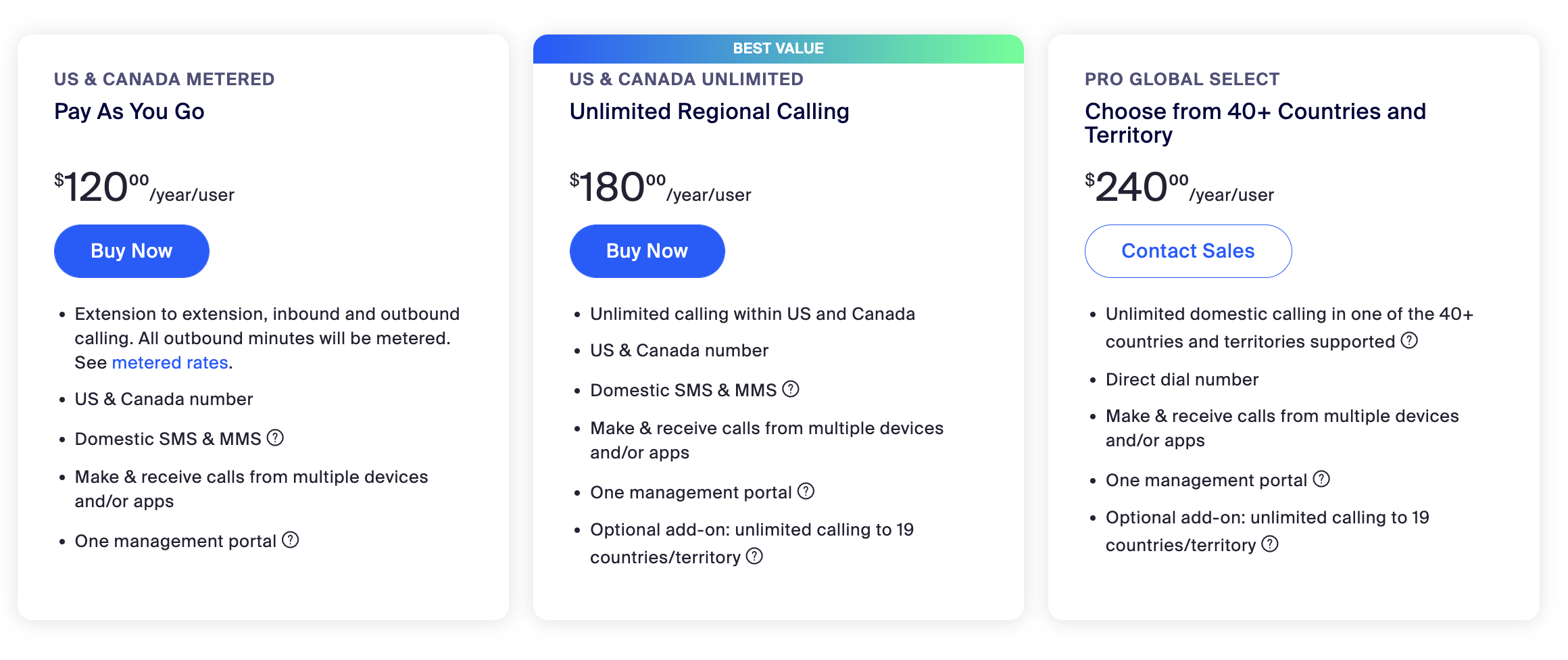Click help icon beside One management portal in Pro Global plan

[x=1321, y=479]
